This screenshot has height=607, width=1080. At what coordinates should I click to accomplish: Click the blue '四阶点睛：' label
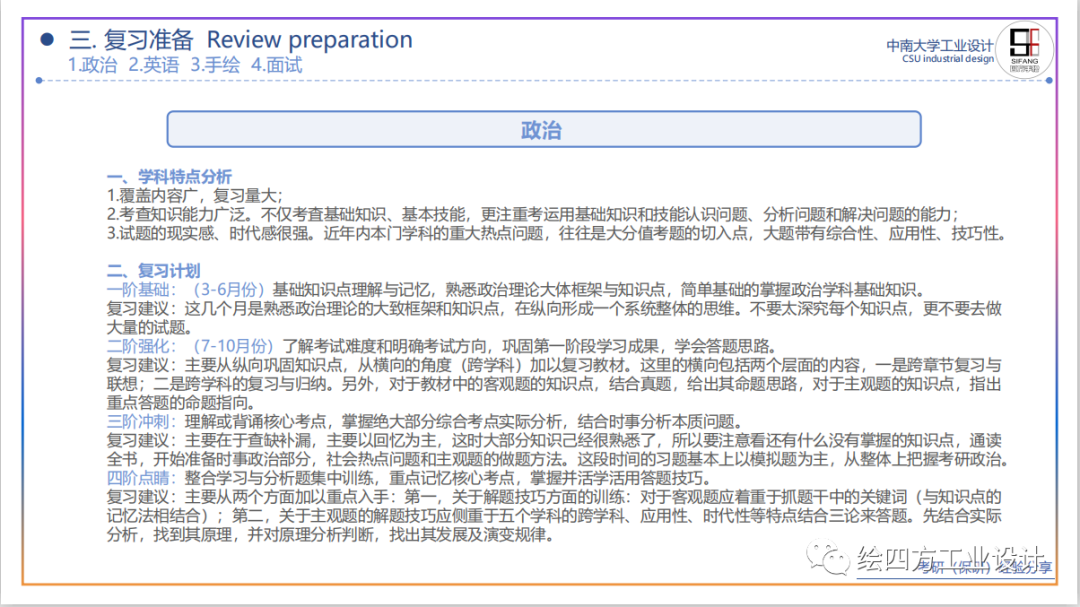[x=142, y=477]
